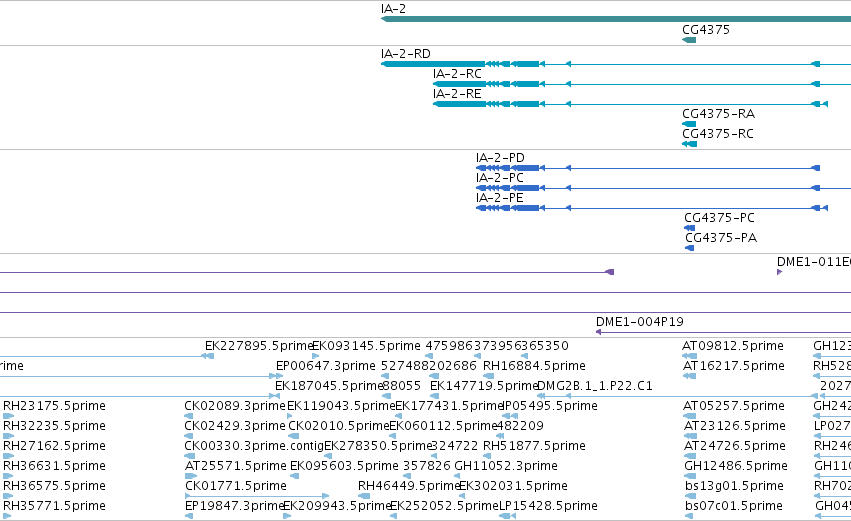This screenshot has width=851, height=521.
Task: Click the CG4375-PA protein label
Action: click(x=721, y=238)
